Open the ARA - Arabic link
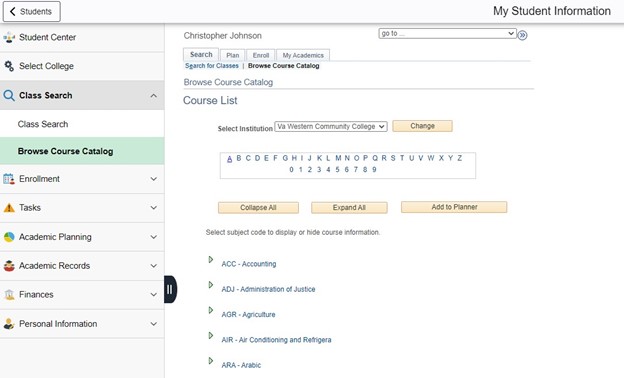Screen dimensions: 624x378 241,365
